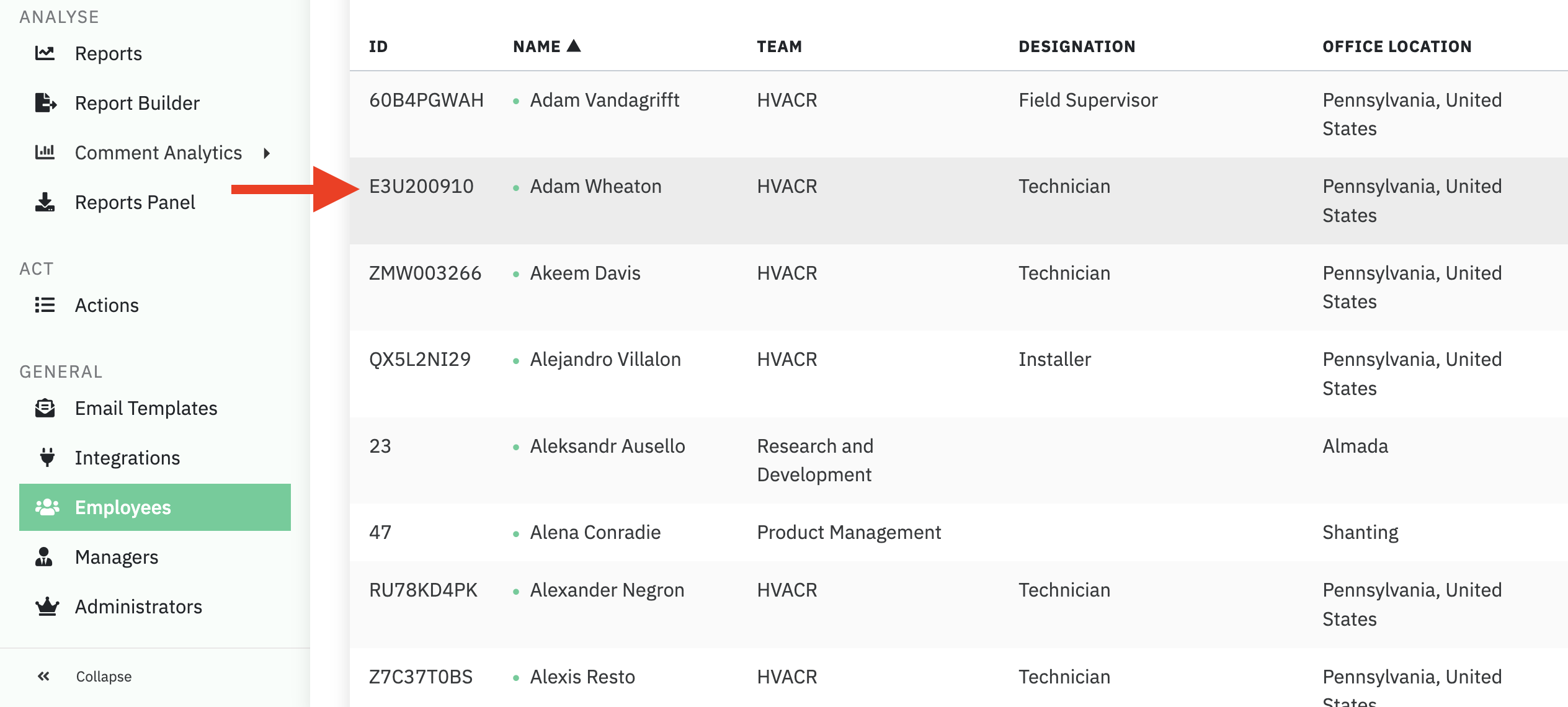This screenshot has width=1568, height=707.
Task: Click the Administrators crown icon
Action: tap(47, 607)
